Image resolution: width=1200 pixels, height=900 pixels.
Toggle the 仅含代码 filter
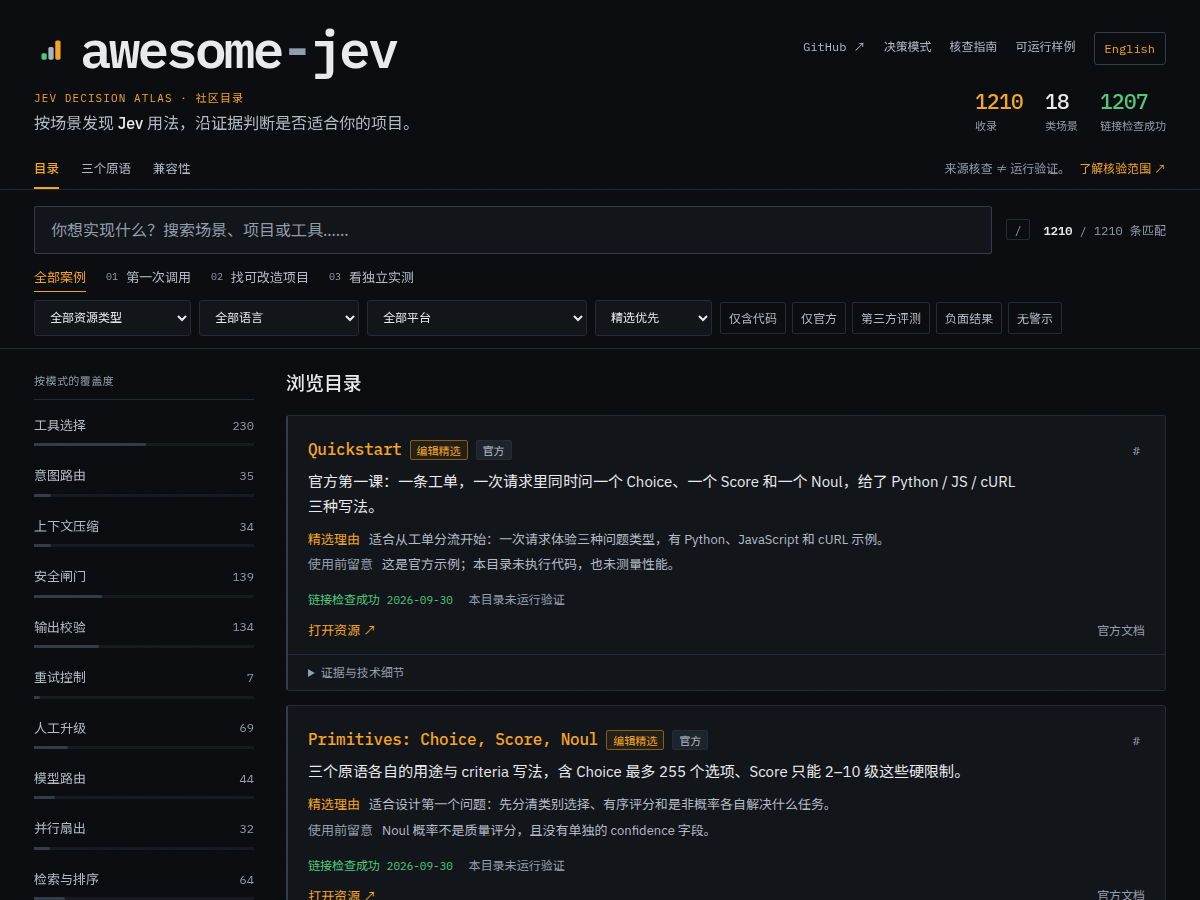pyautogui.click(x=753, y=318)
